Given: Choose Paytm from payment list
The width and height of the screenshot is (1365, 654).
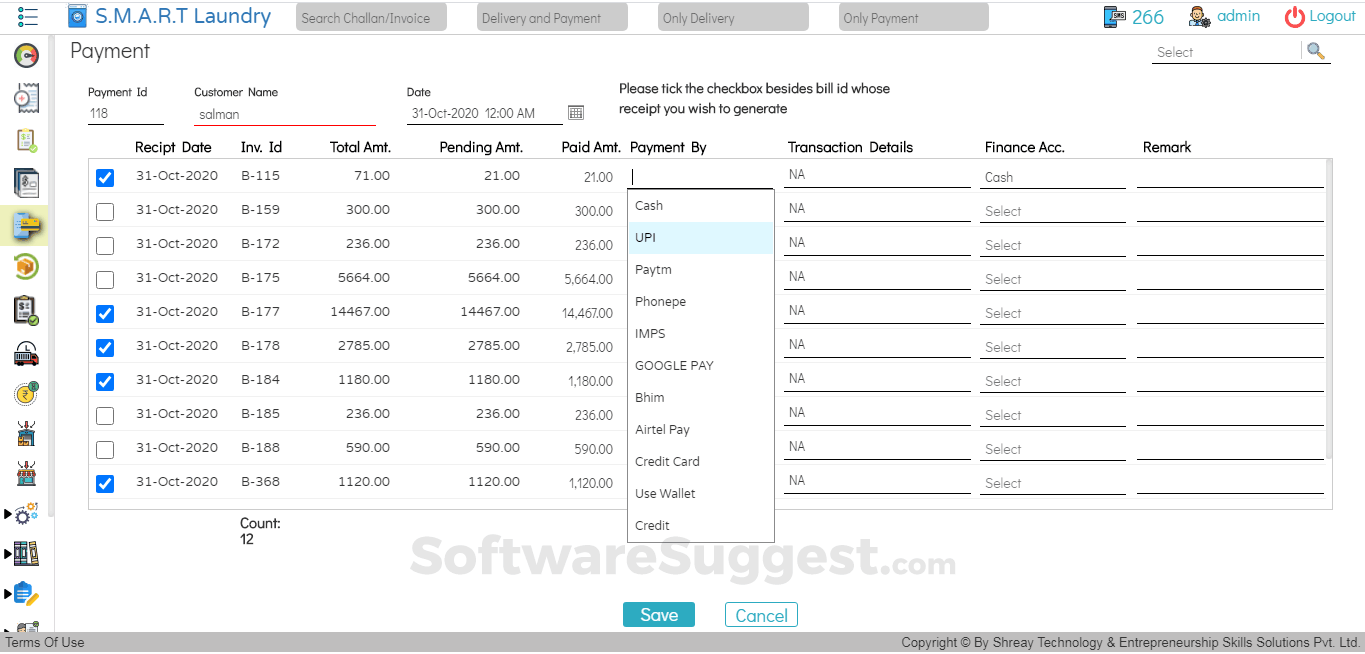Looking at the screenshot, I should click(x=701, y=269).
